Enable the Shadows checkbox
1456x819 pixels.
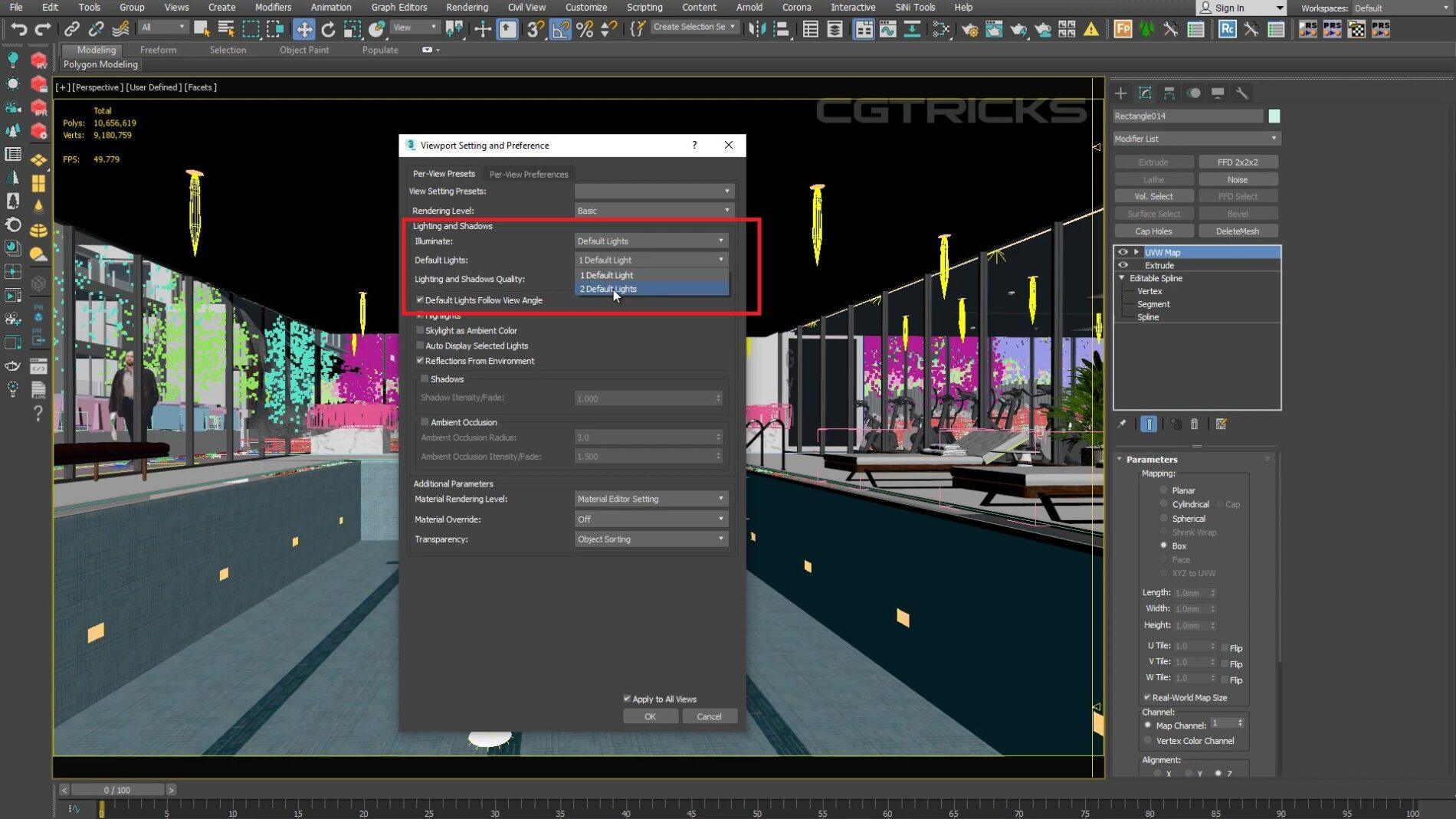[425, 378]
